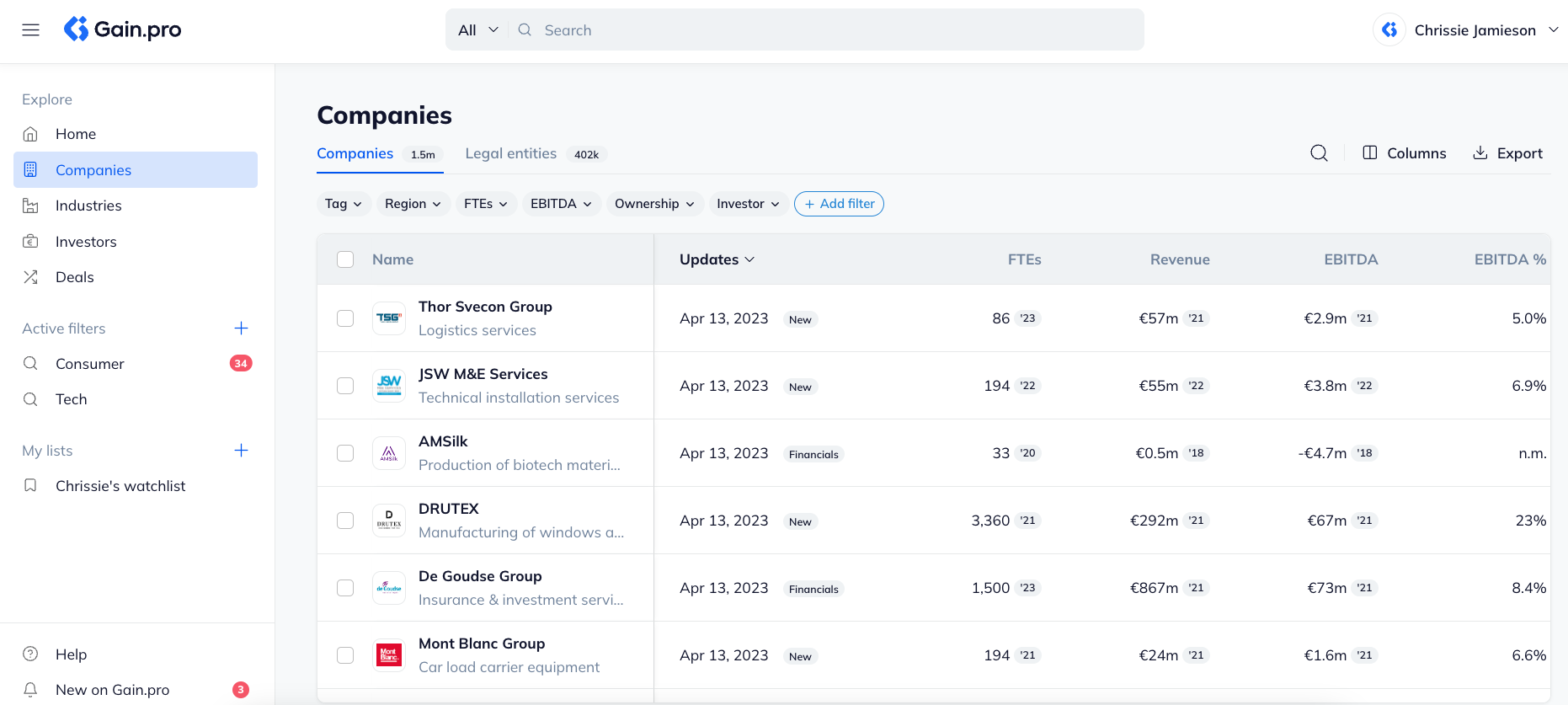The width and height of the screenshot is (1568, 705).
Task: Click the notification bell icon
Action: (x=30, y=690)
